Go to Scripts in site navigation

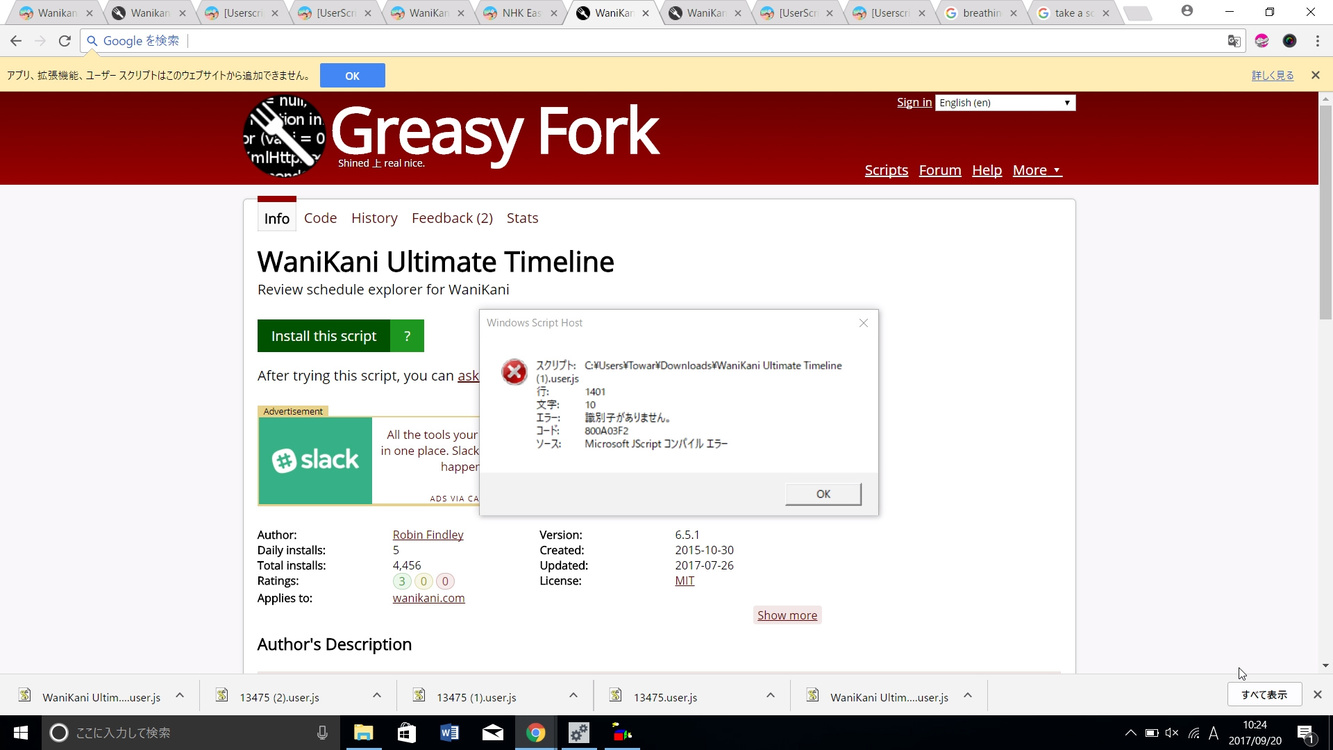pyautogui.click(x=886, y=170)
